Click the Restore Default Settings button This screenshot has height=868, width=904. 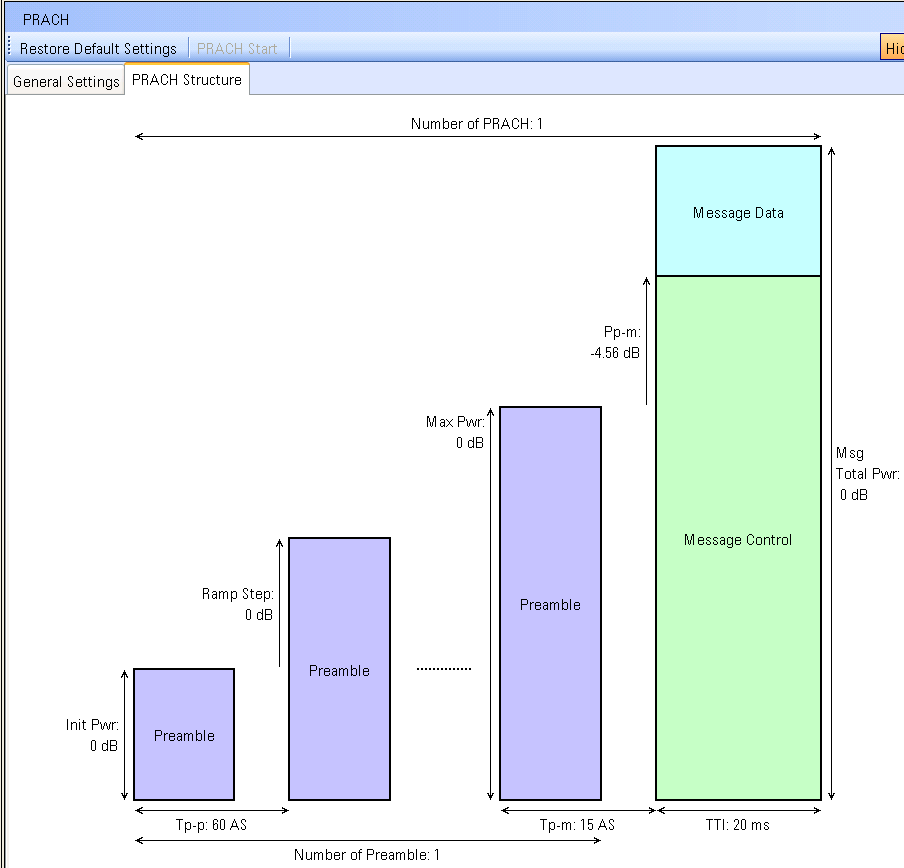tap(98, 48)
